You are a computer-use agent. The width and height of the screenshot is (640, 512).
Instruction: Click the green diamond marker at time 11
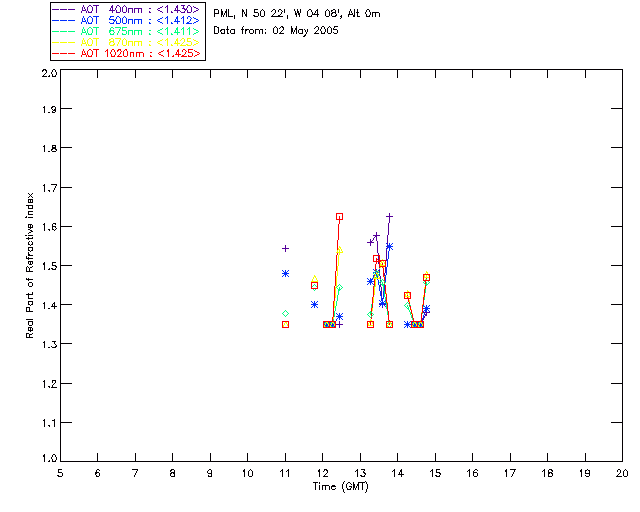[x=285, y=314]
